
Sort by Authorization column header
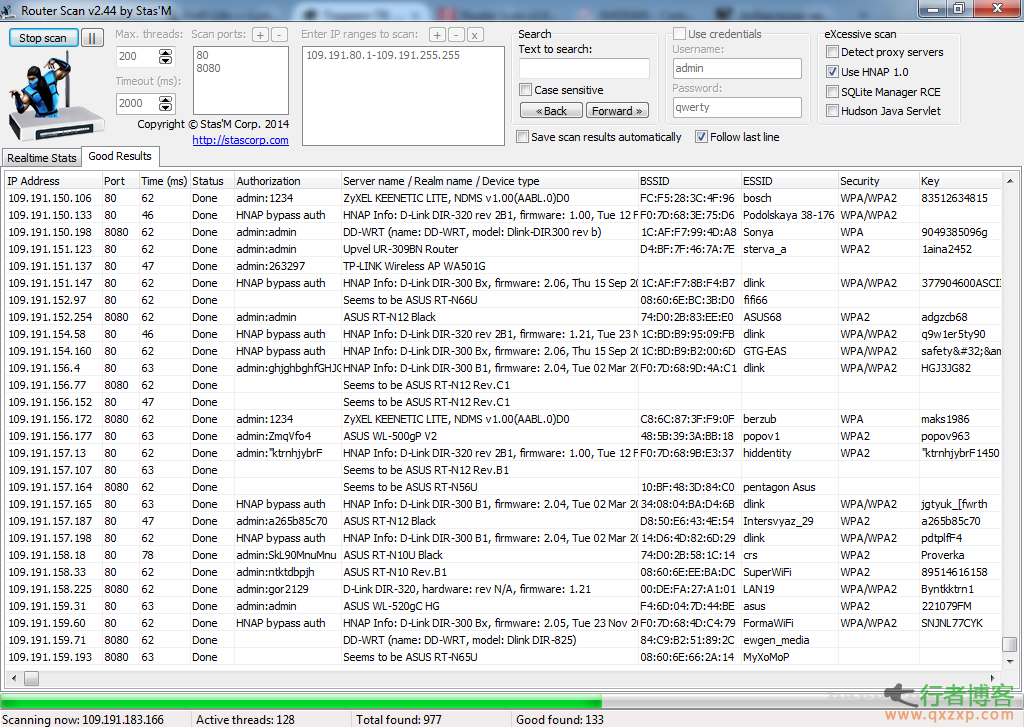[288, 181]
